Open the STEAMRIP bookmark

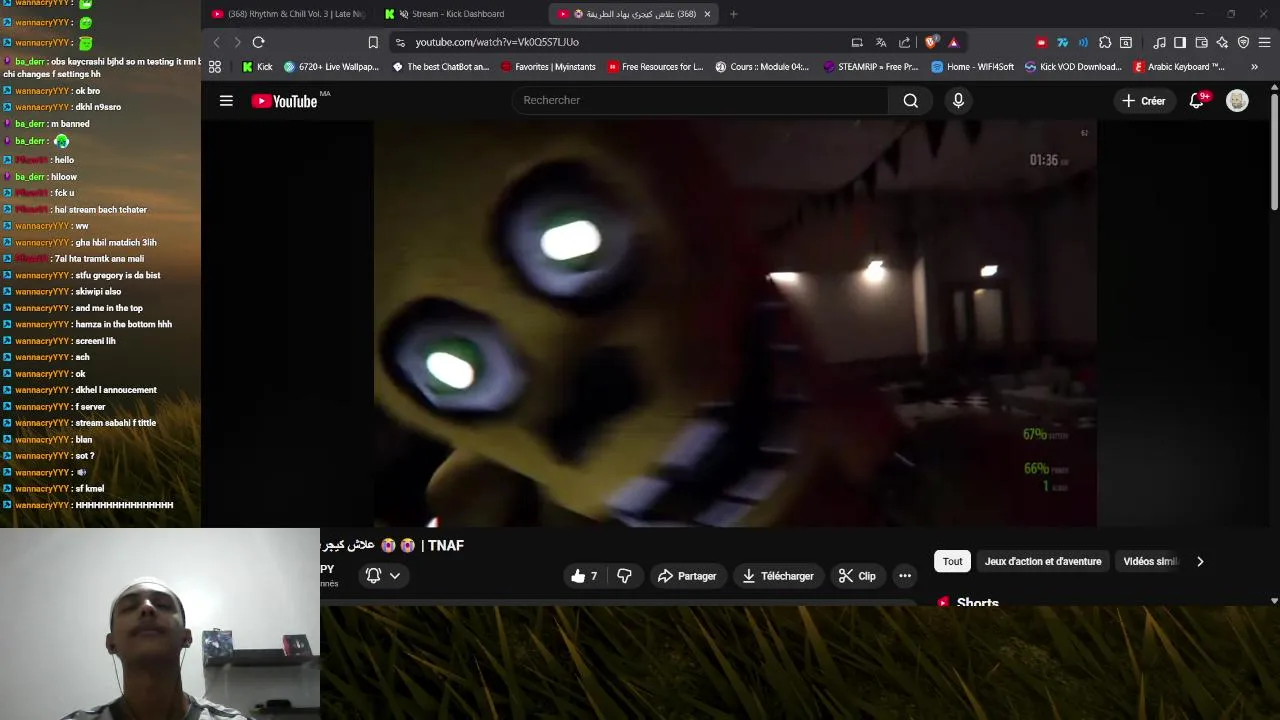point(870,67)
